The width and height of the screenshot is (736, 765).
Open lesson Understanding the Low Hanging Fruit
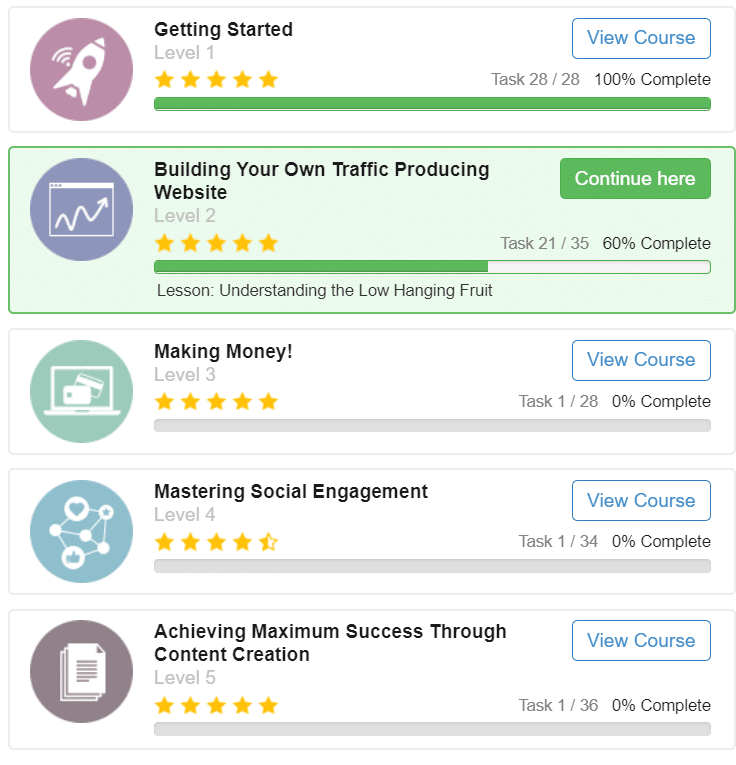pyautogui.click(x=324, y=290)
